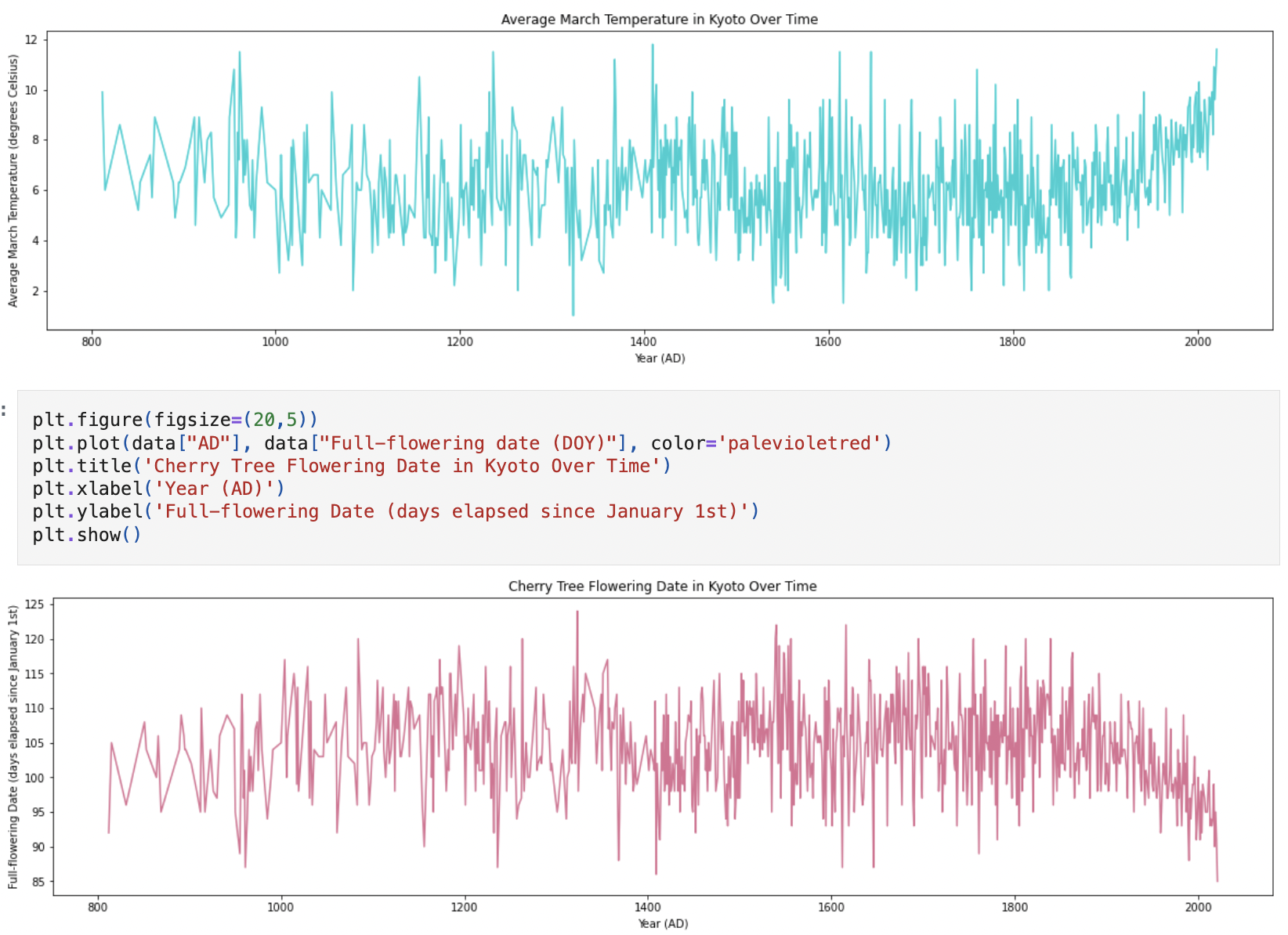Click the 105 y-tick on flowering chart
The image size is (1288, 935).
pyautogui.click(x=34, y=743)
